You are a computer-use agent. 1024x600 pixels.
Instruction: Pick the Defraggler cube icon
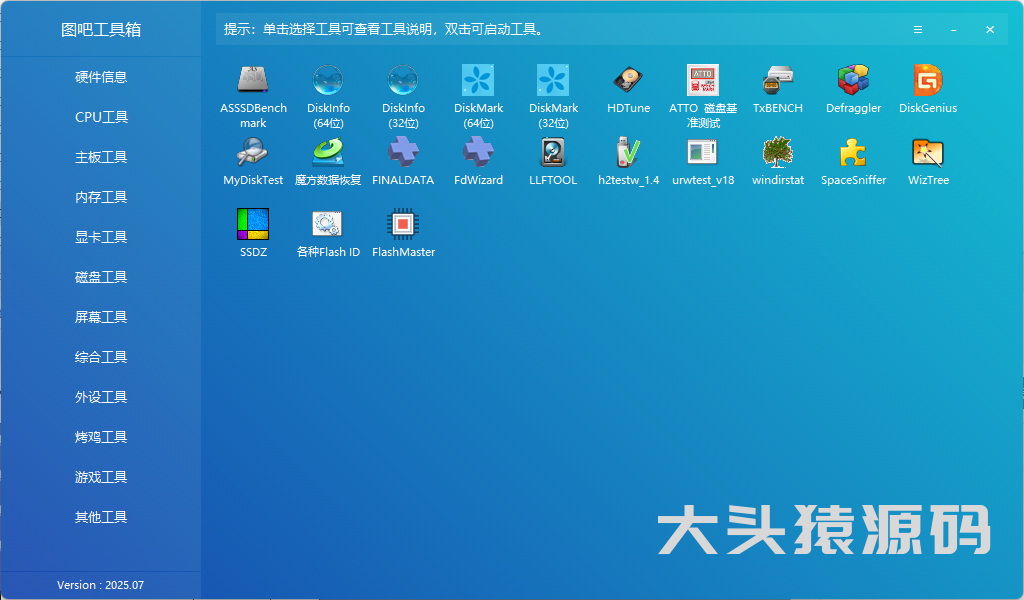pos(853,80)
